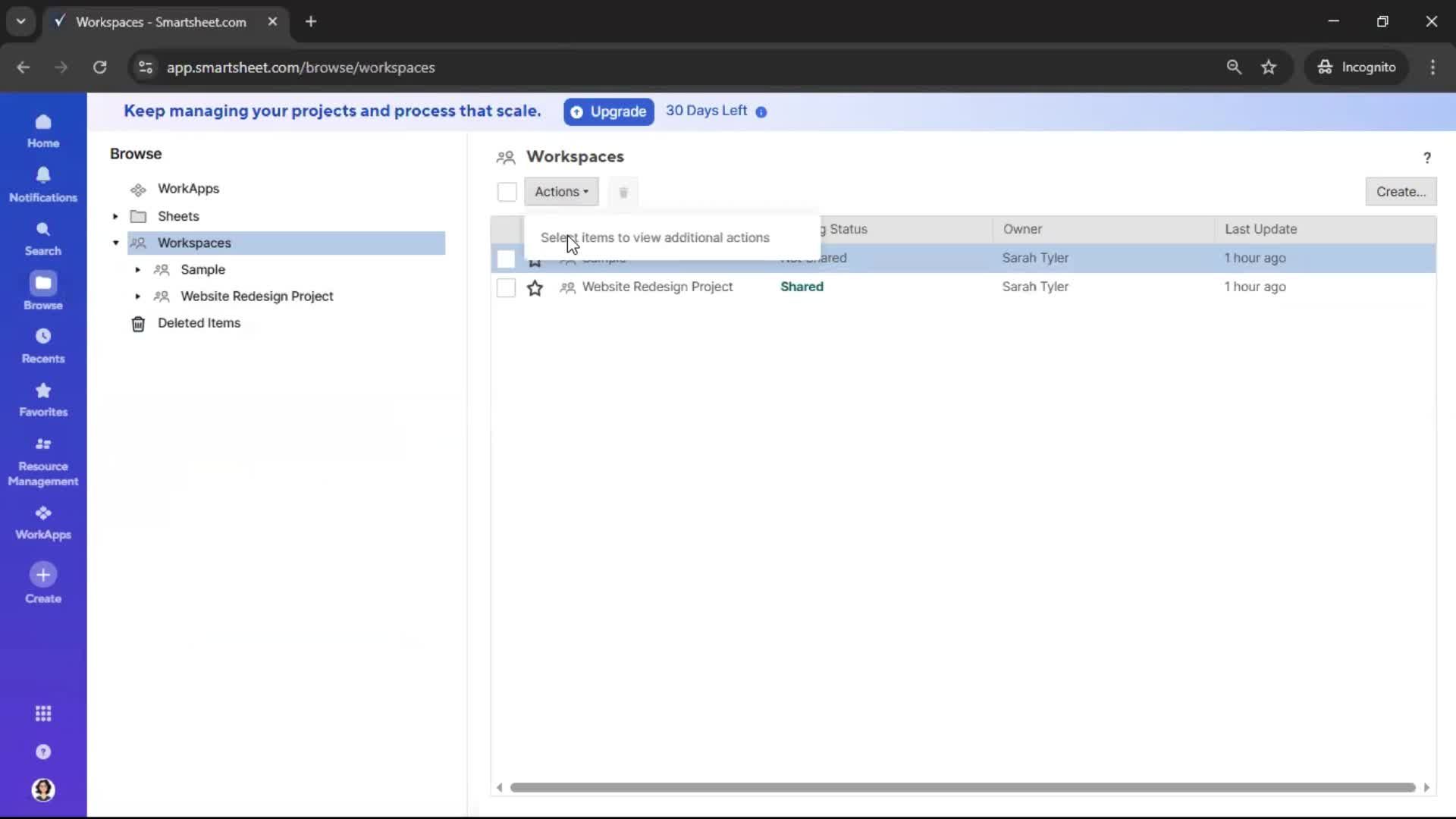Image resolution: width=1456 pixels, height=819 pixels.
Task: Open WorkApps from the sidebar
Action: (x=43, y=522)
